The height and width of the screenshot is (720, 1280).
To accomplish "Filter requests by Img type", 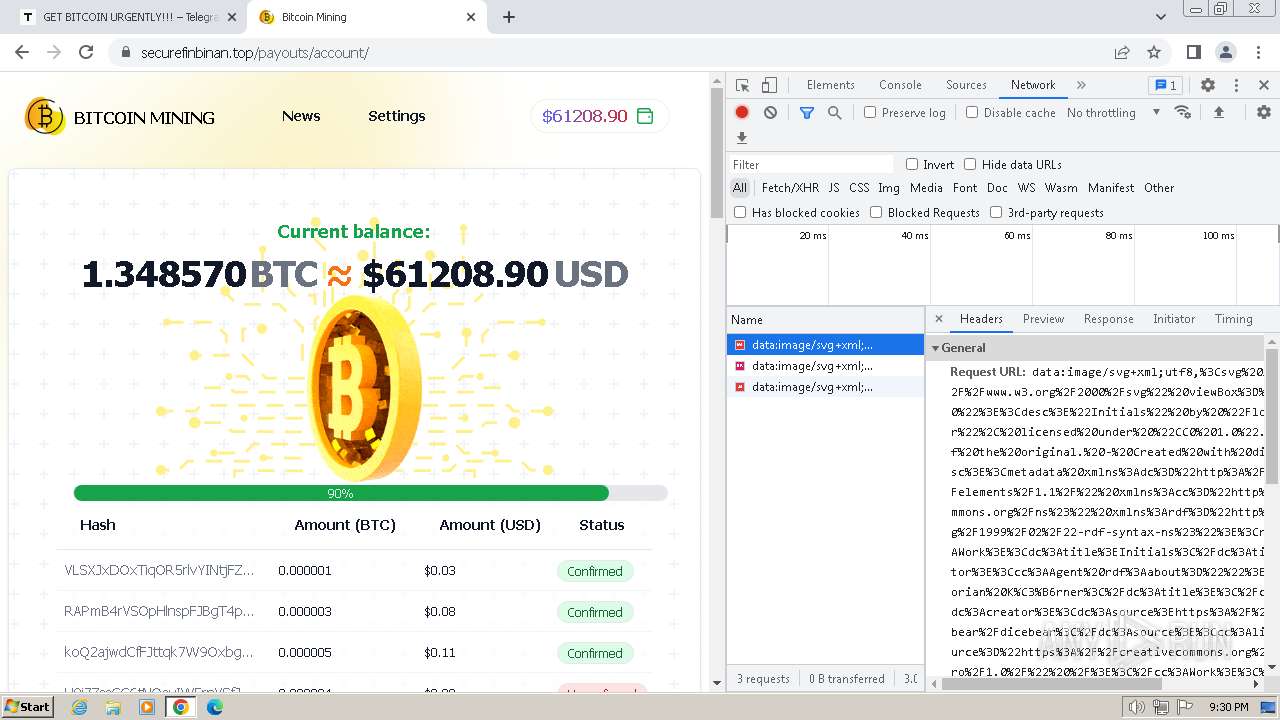I will point(889,188).
